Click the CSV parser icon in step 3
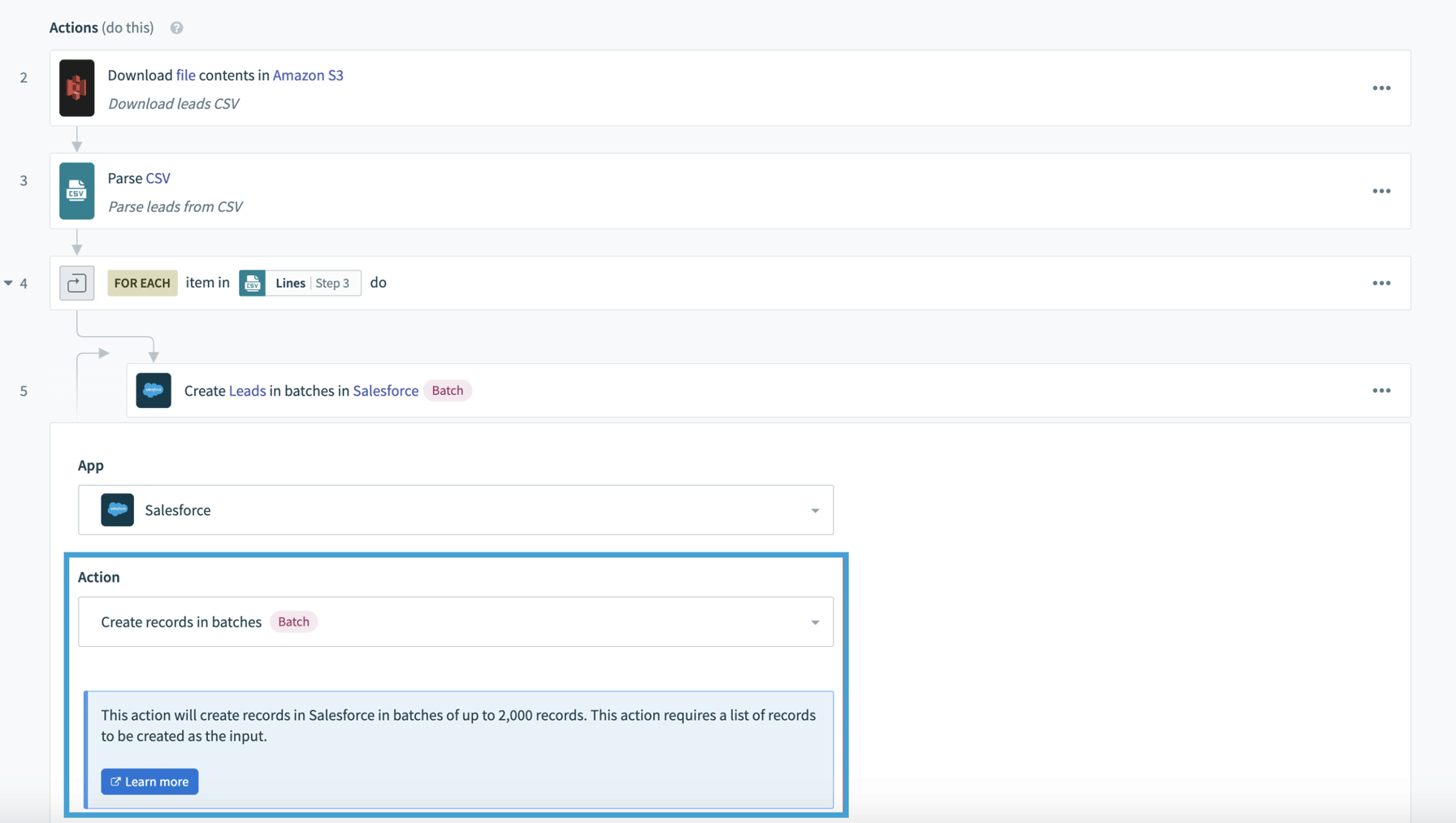This screenshot has height=823, width=1456. [77, 191]
